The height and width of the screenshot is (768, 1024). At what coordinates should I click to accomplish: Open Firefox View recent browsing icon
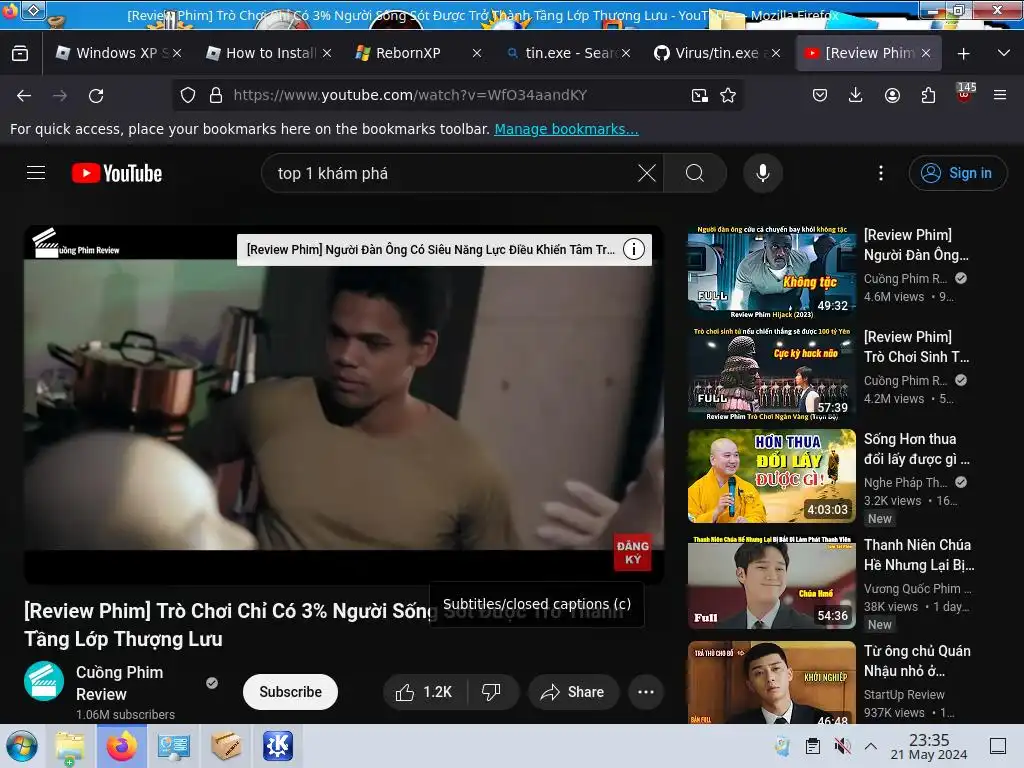click(20, 53)
